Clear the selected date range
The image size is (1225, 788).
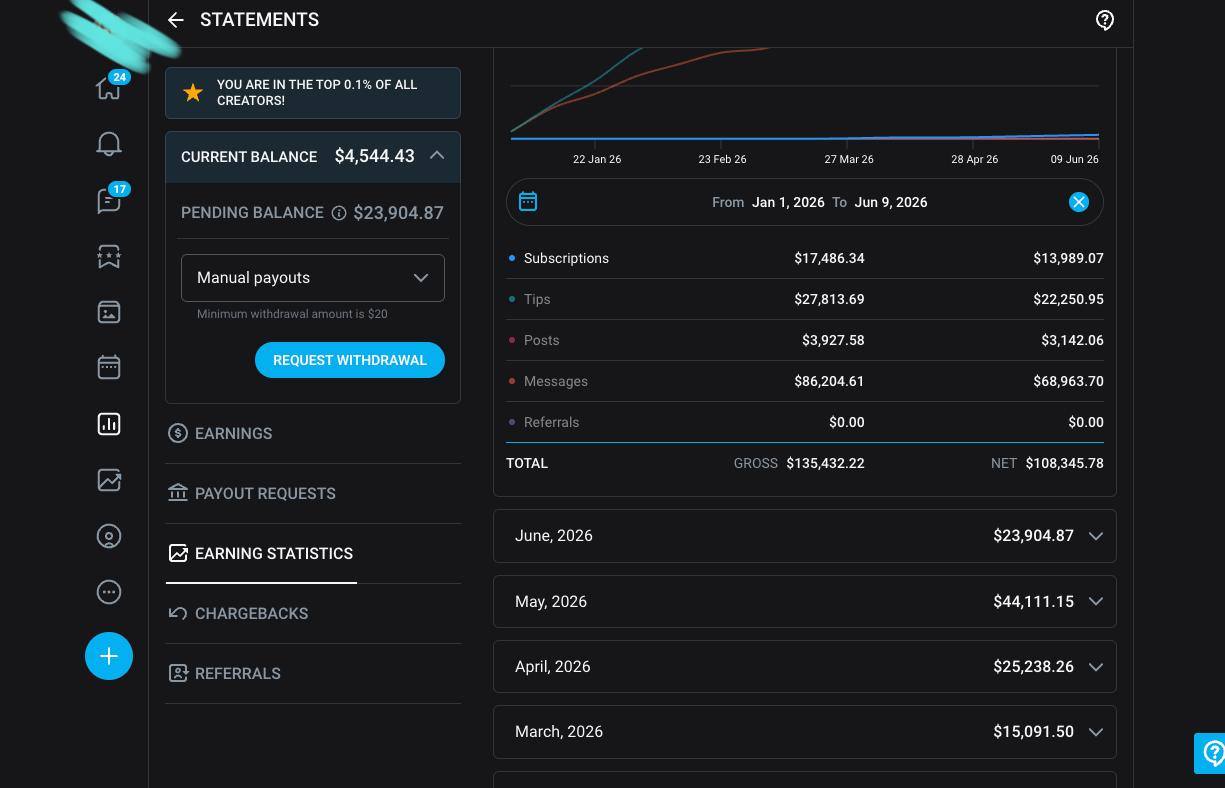click(1079, 202)
